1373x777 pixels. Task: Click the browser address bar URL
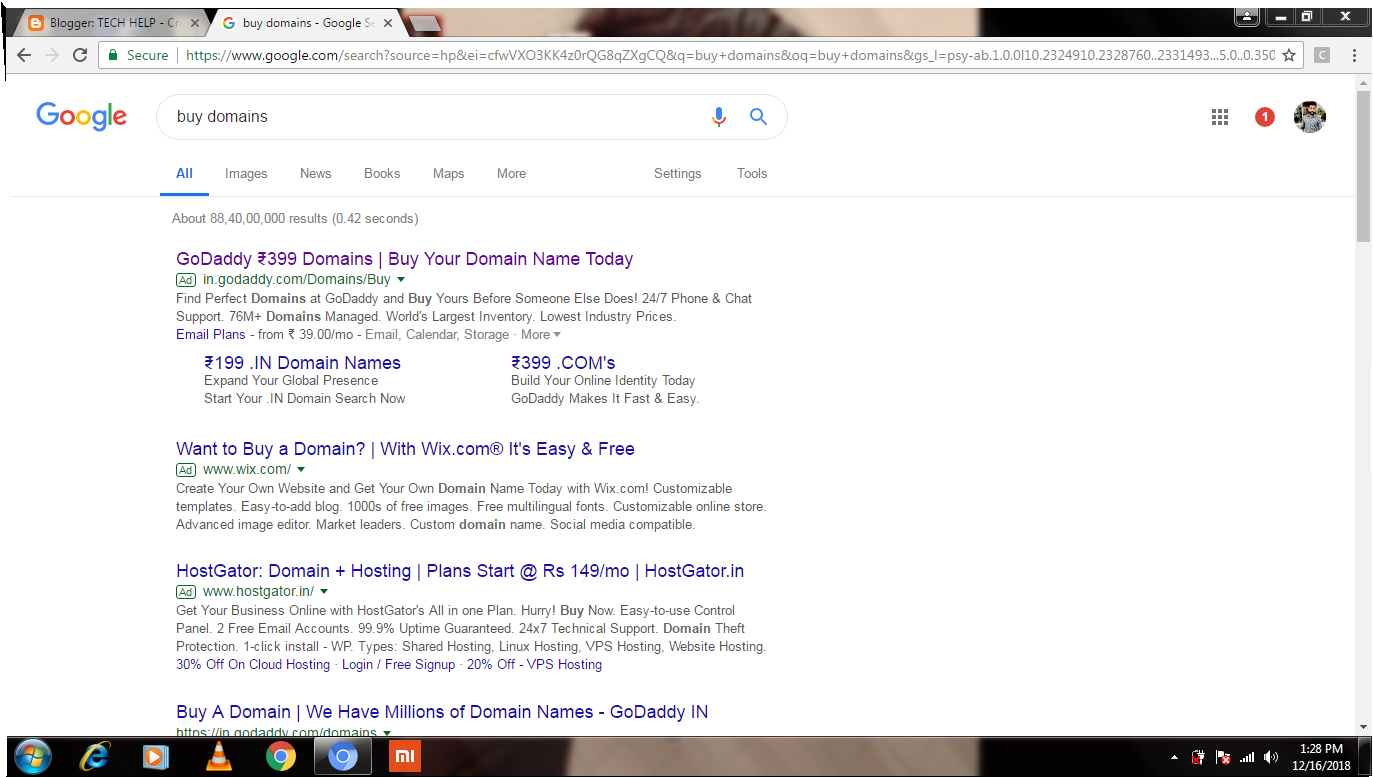(x=730, y=55)
